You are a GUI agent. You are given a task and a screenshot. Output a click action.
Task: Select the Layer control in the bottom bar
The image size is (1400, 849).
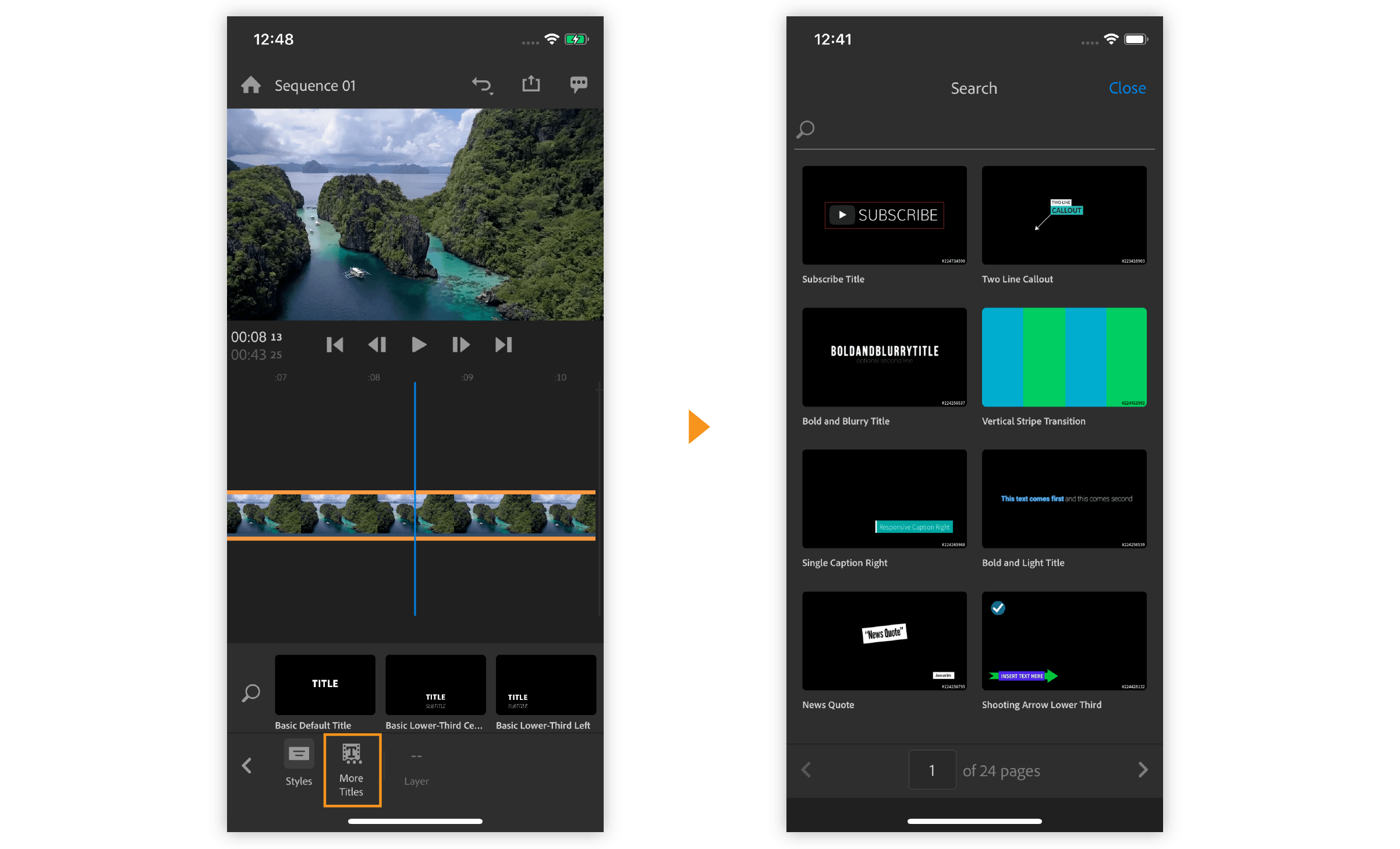point(416,767)
